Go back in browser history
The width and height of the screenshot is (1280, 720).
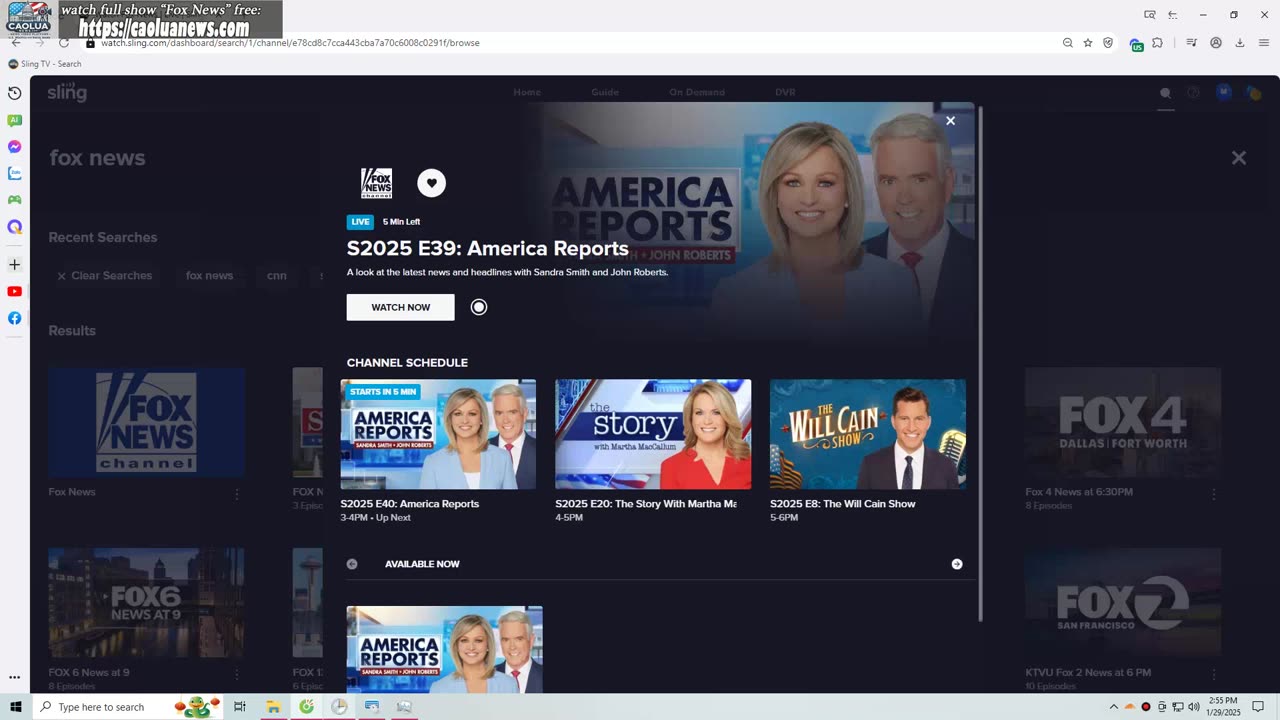click(x=16, y=43)
